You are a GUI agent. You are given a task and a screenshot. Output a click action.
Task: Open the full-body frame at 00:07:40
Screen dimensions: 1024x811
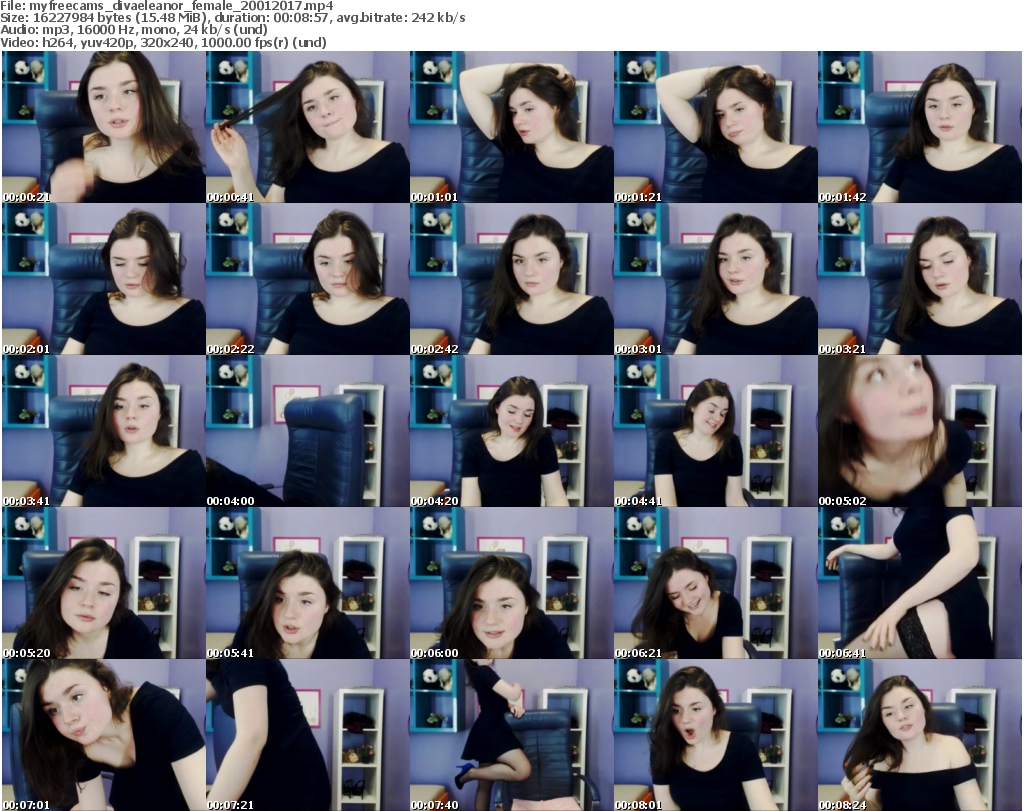[511, 735]
